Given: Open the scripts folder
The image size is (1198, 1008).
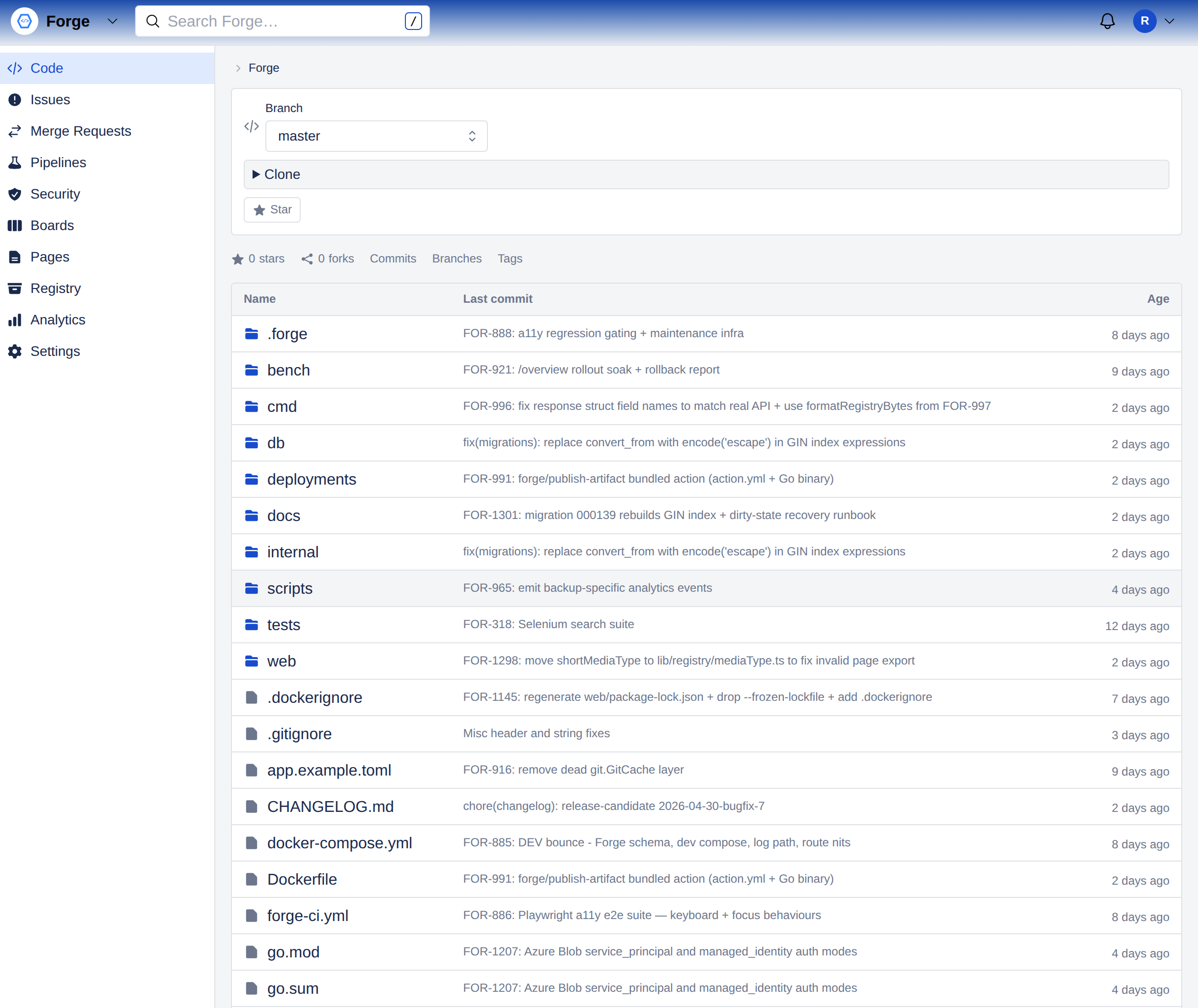Looking at the screenshot, I should pos(289,589).
